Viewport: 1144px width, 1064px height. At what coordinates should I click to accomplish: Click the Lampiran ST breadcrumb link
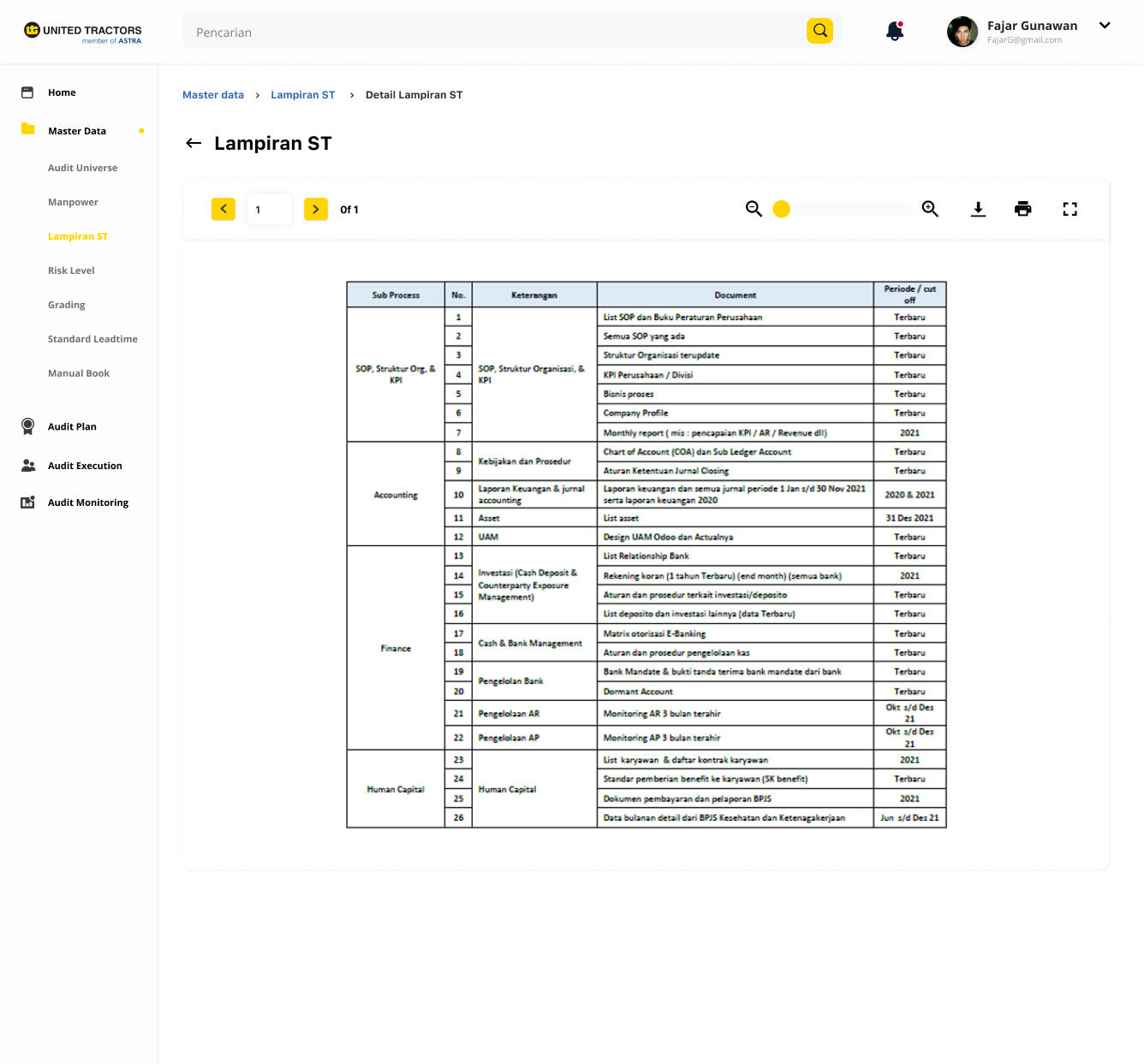coord(303,95)
